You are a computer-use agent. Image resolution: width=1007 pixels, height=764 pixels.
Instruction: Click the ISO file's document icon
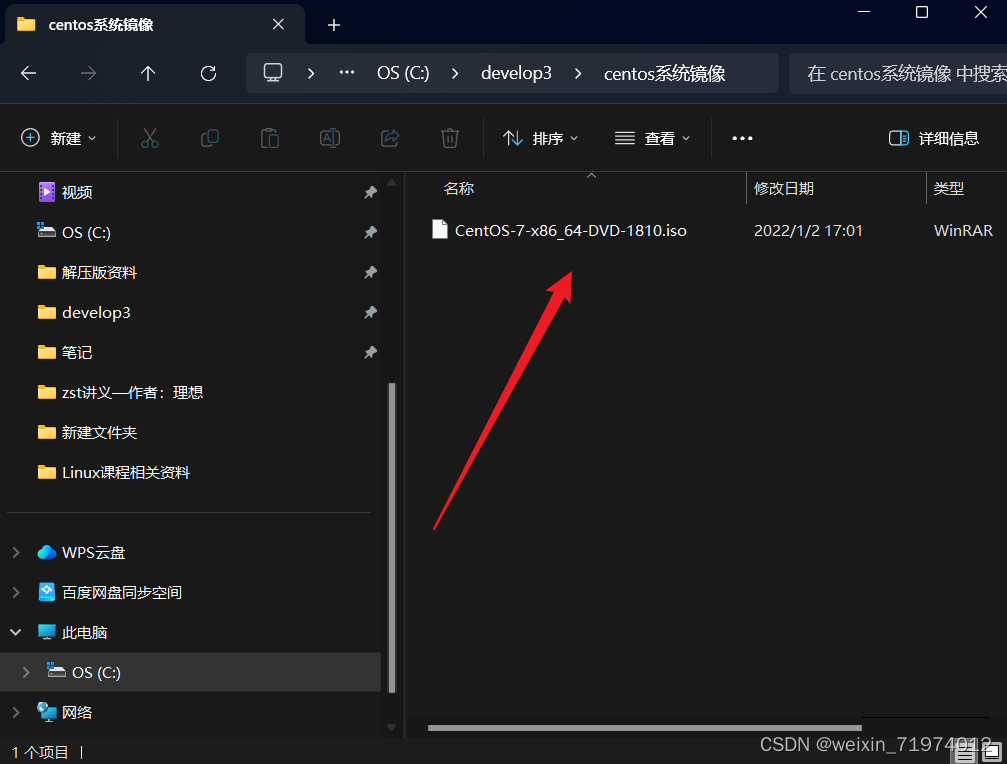coord(440,229)
